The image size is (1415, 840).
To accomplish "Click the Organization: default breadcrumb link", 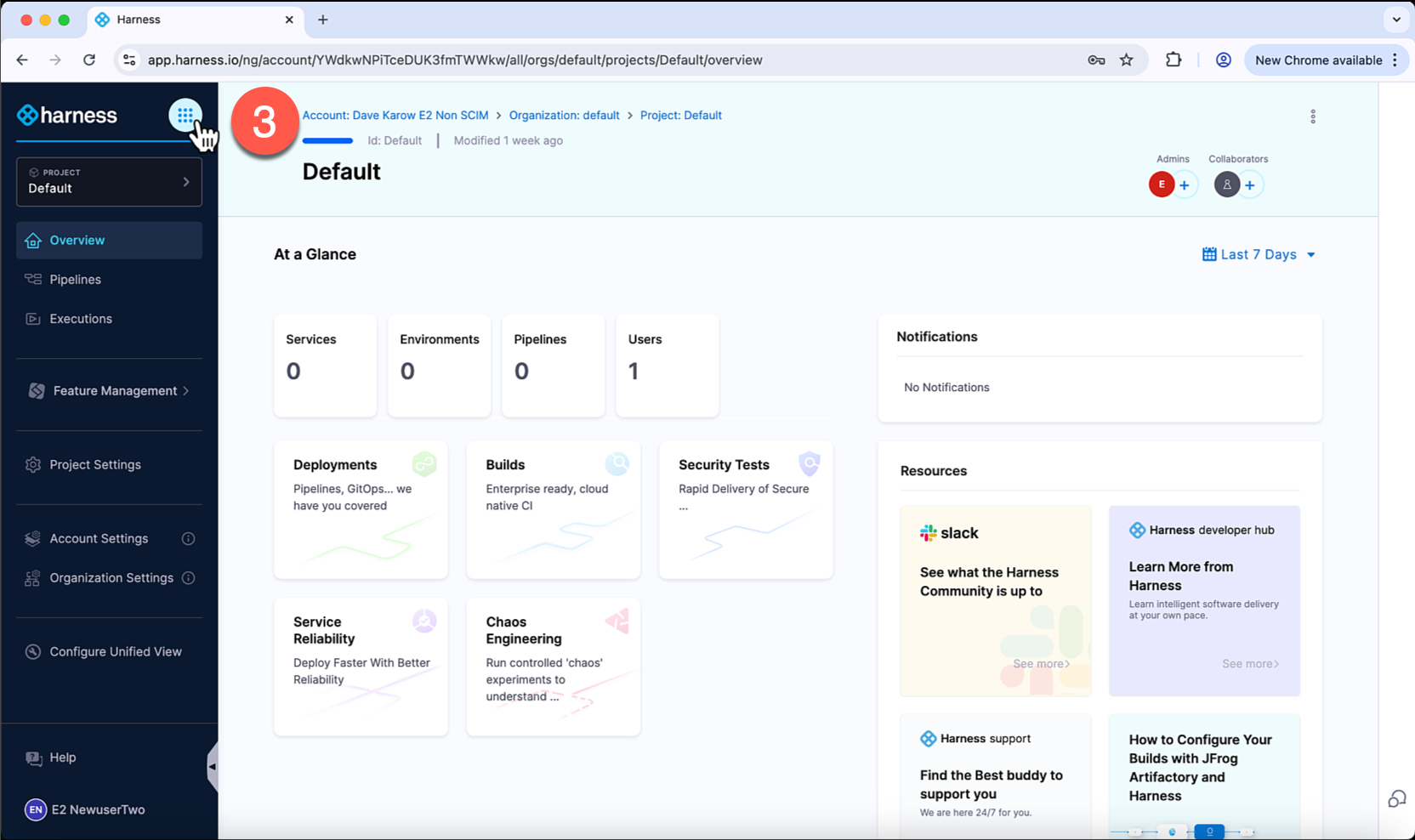I will tap(564, 116).
